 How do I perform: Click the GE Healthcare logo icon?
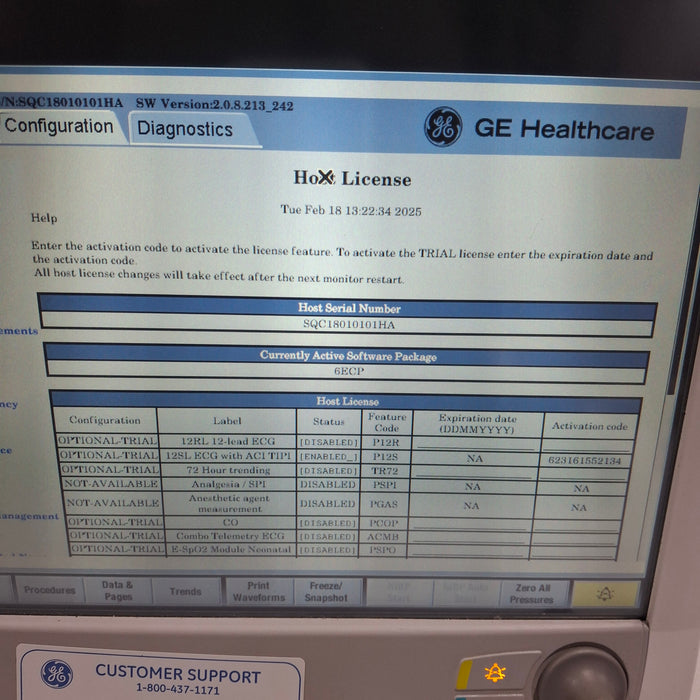443,127
